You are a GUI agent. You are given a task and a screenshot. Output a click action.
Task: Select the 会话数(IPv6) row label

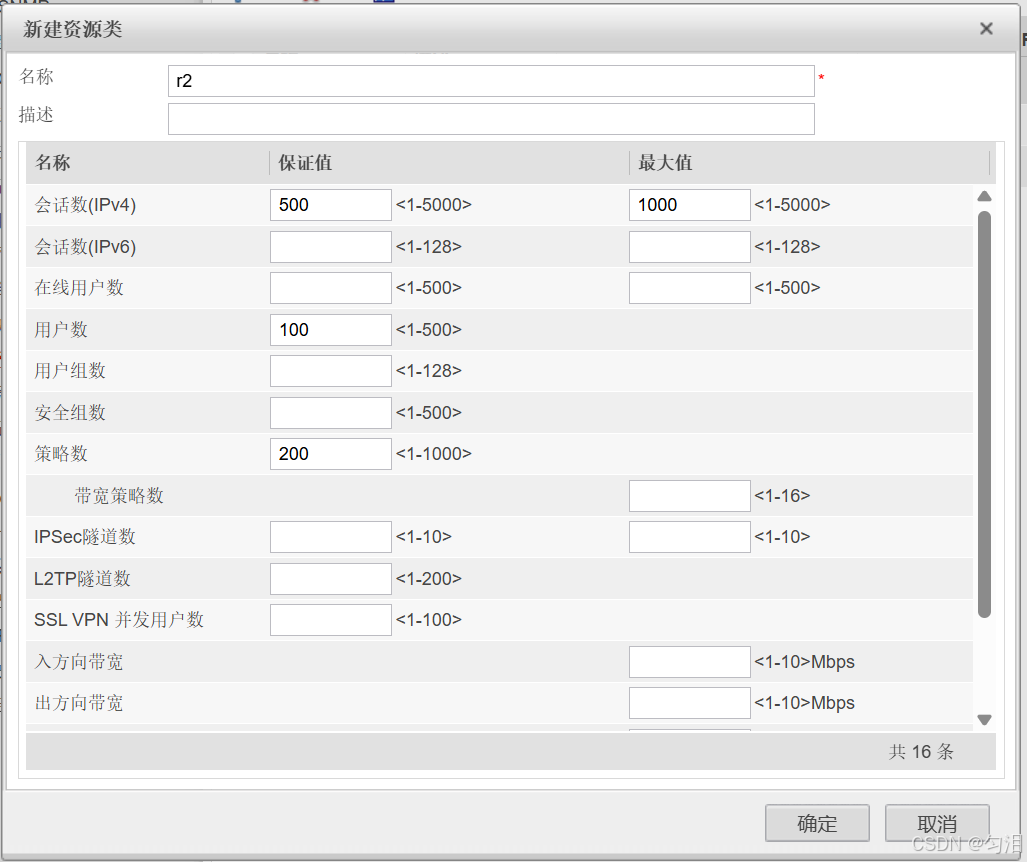(85, 247)
